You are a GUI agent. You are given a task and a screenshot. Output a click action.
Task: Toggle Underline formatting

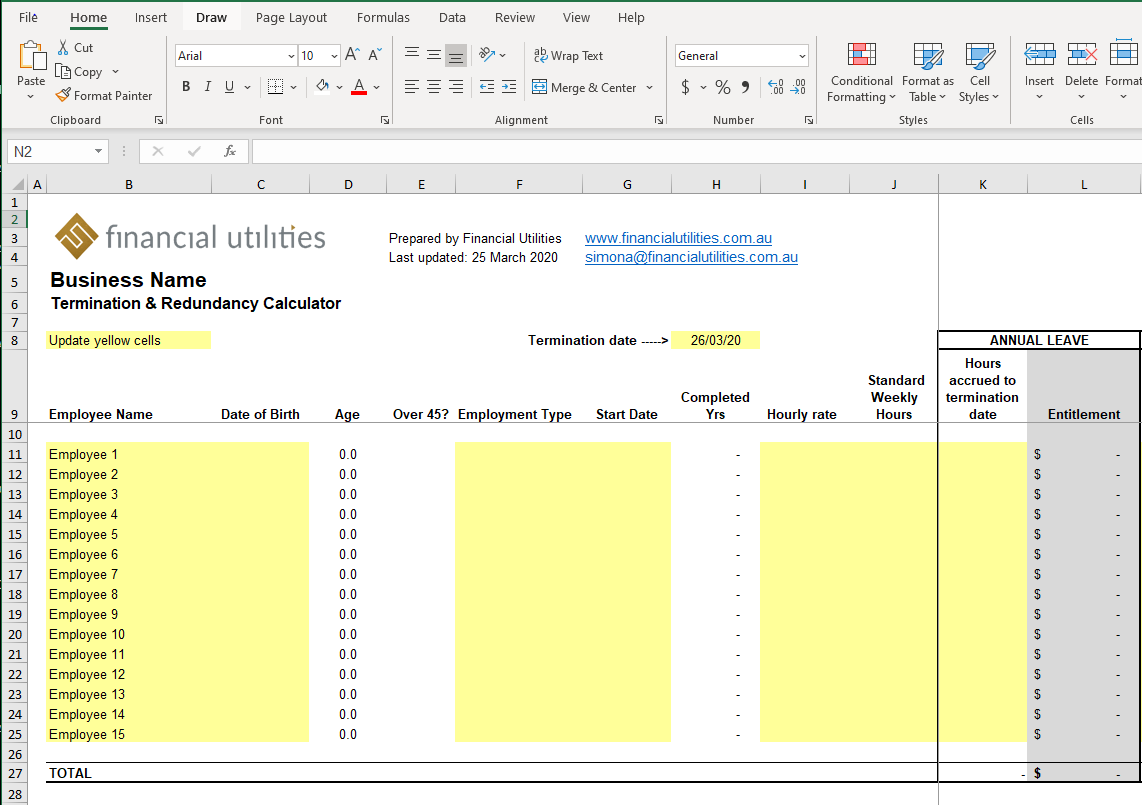228,87
